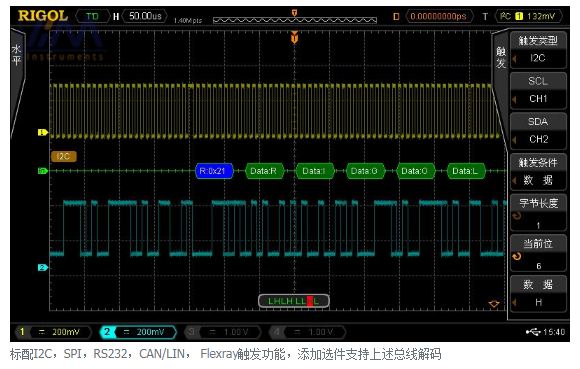580x369 pixels.
Task: Click the orange trigger level indicator near the grid's bottom right
Action: [x=494, y=304]
